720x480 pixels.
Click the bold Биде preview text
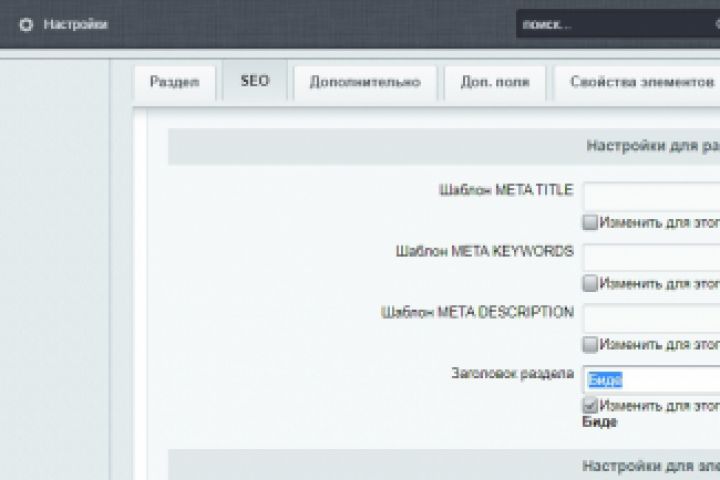pos(600,422)
